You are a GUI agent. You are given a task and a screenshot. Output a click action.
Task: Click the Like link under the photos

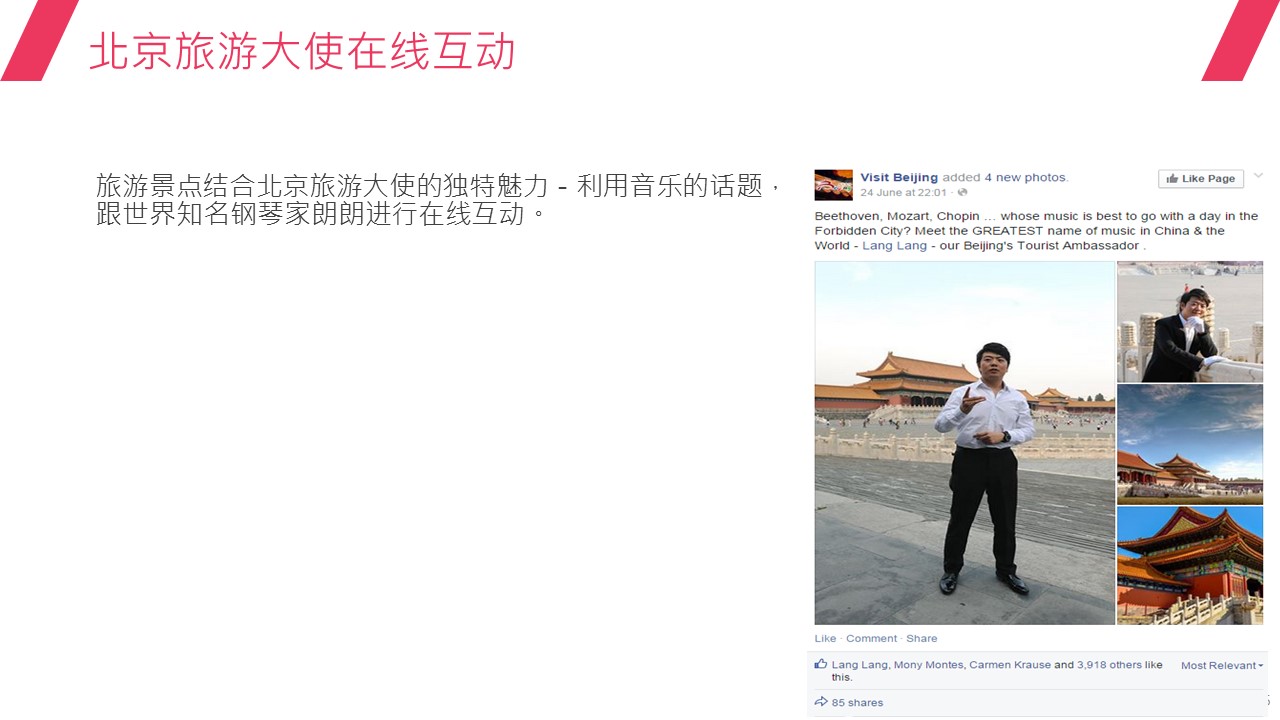pos(825,638)
